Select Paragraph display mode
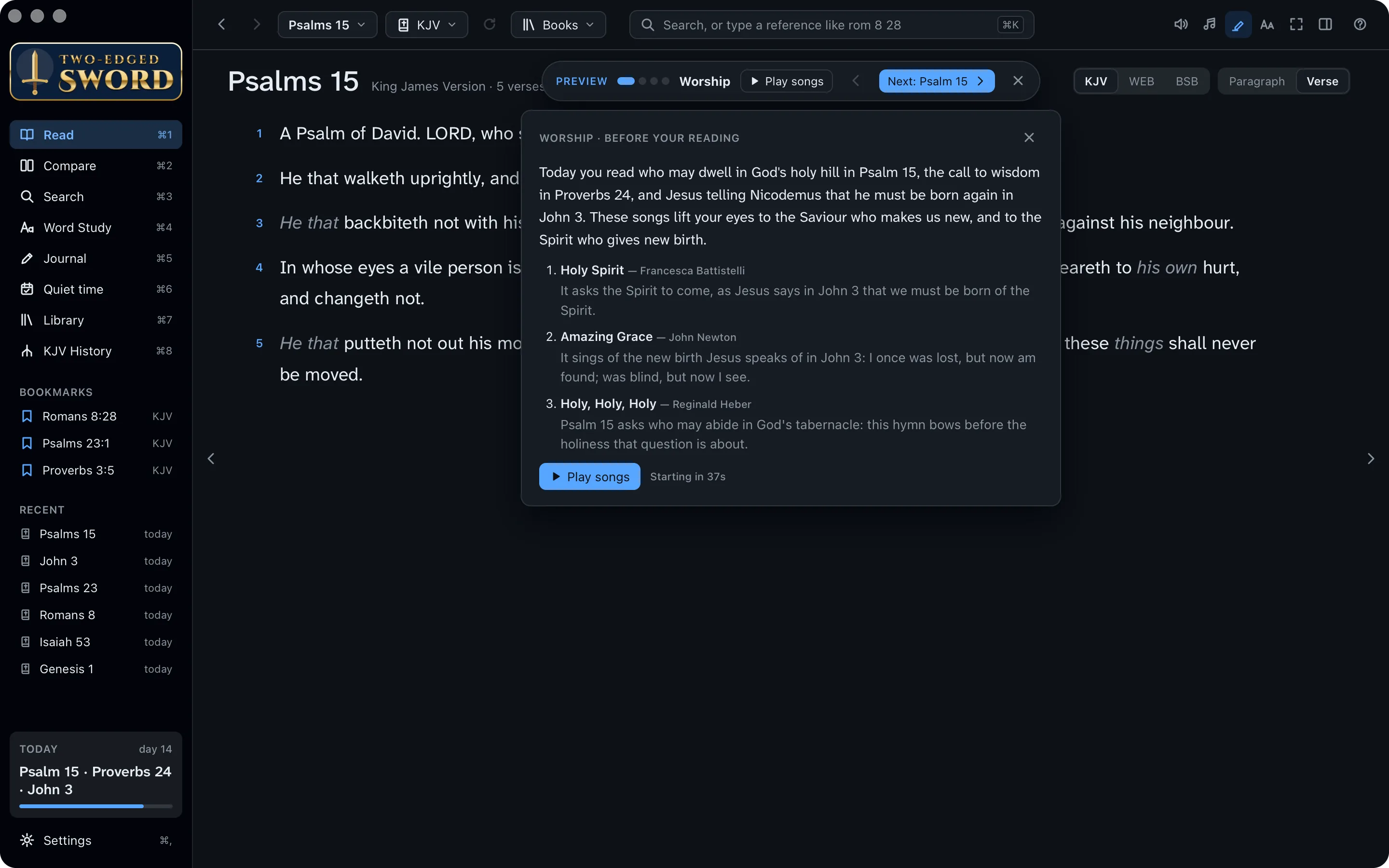The height and width of the screenshot is (868, 1389). coord(1256,81)
